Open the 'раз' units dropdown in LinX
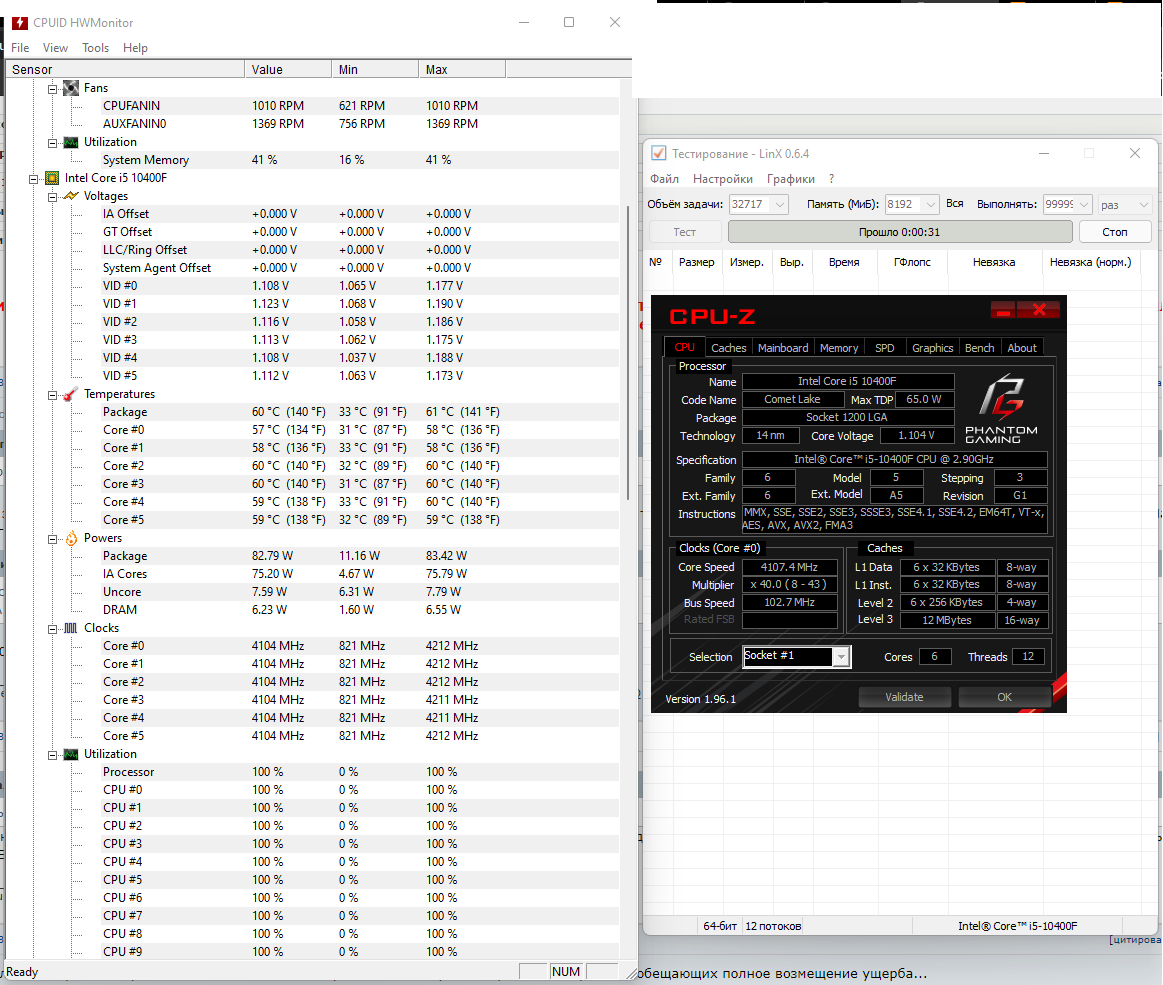The height and width of the screenshot is (985, 1163). 1143,205
